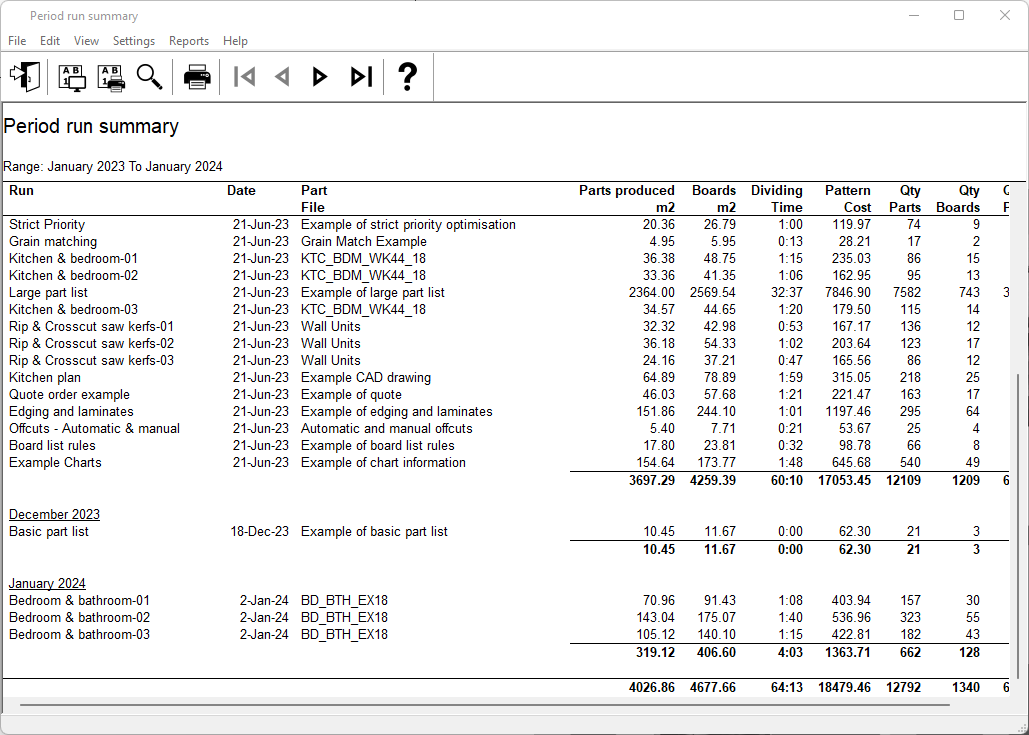Select run Bedroom & bathroom-01

(79, 601)
